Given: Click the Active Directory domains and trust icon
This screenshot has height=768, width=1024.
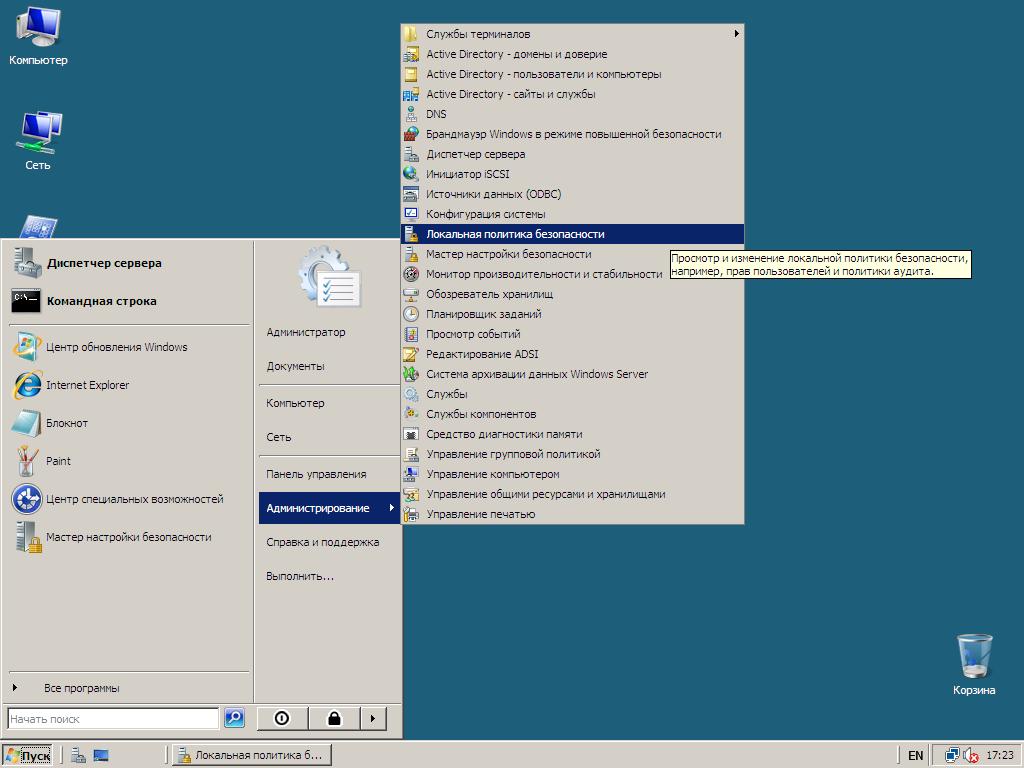Looking at the screenshot, I should 411,54.
